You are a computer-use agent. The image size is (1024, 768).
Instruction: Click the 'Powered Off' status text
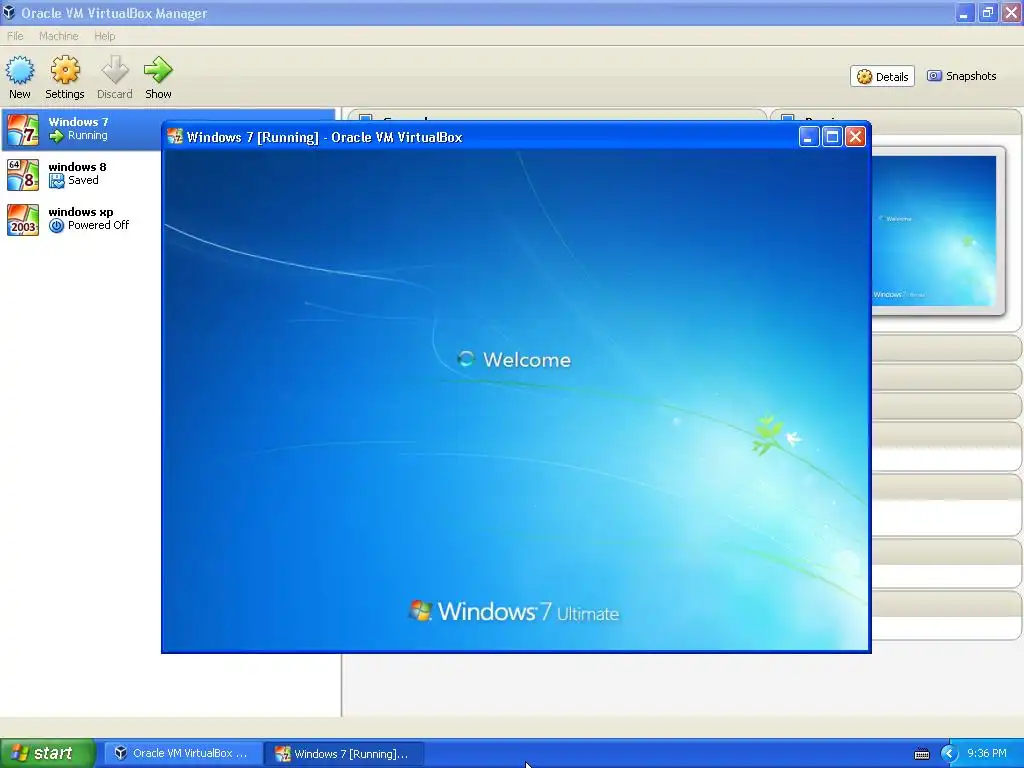pos(99,225)
